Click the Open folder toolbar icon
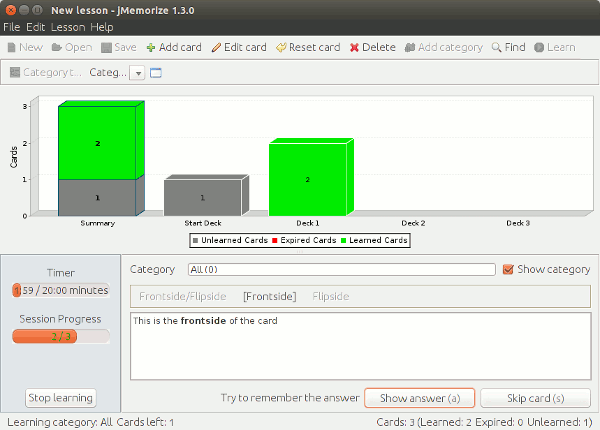Screen dimensions: 600x430 [x=57, y=47]
